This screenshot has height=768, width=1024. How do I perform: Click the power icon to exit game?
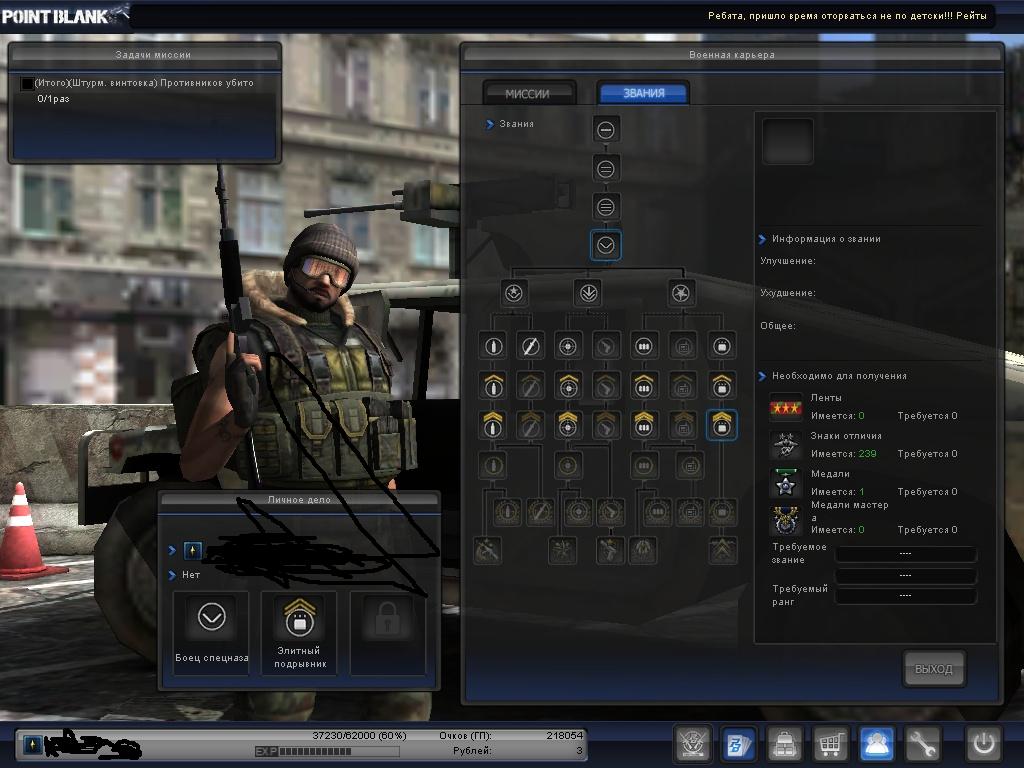(982, 744)
